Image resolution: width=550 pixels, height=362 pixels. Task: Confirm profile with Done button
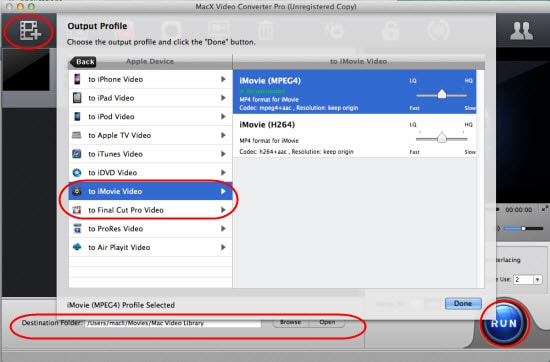click(x=463, y=303)
